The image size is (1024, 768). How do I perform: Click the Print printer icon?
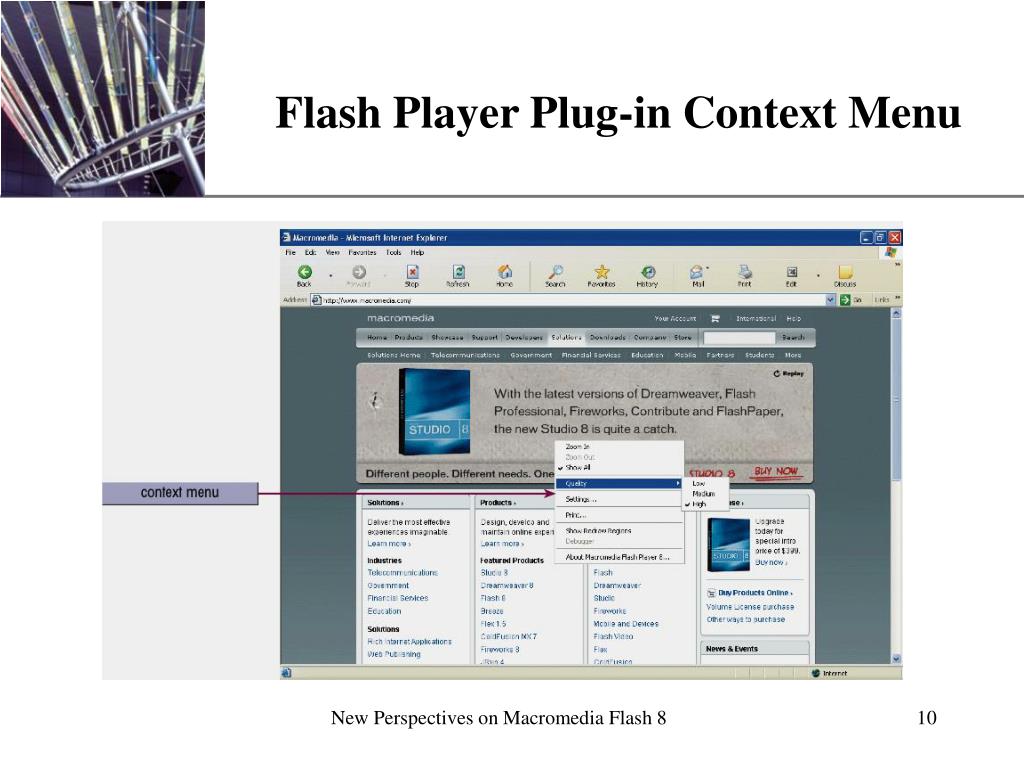(744, 272)
